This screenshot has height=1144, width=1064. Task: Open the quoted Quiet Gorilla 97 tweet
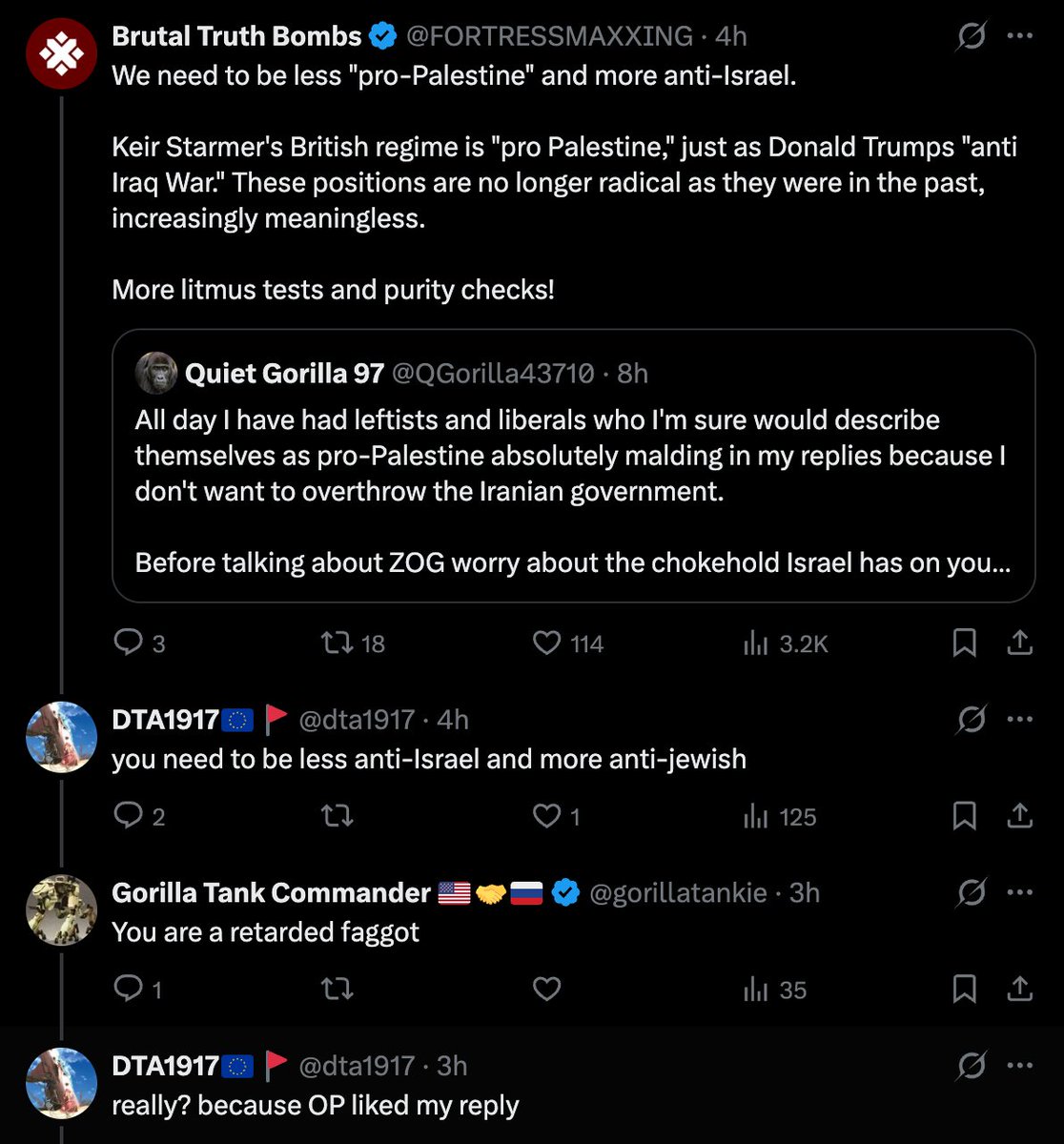pyautogui.click(x=573, y=466)
